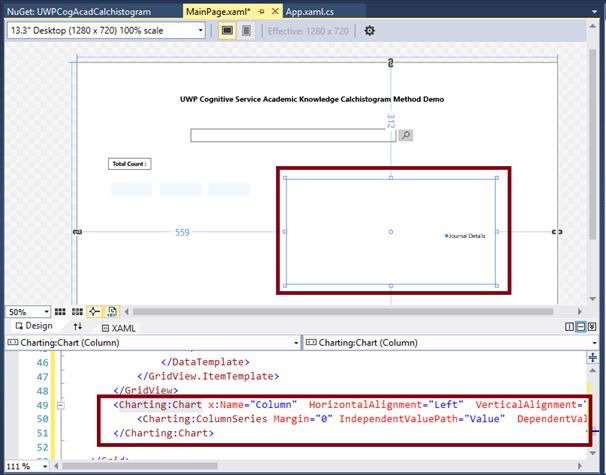Click the left margin chain link icon
Image resolution: width=606 pixels, height=475 pixels.
[77, 232]
